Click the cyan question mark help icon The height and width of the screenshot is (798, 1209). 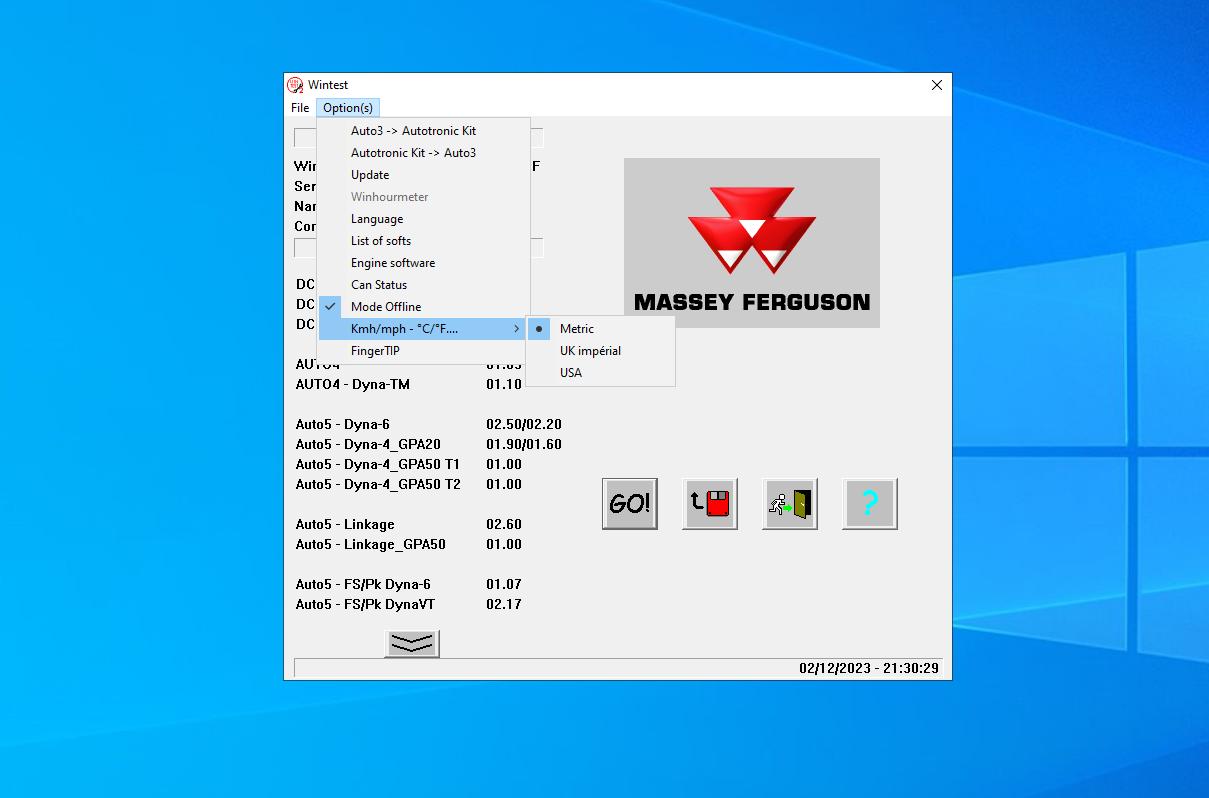pos(870,503)
